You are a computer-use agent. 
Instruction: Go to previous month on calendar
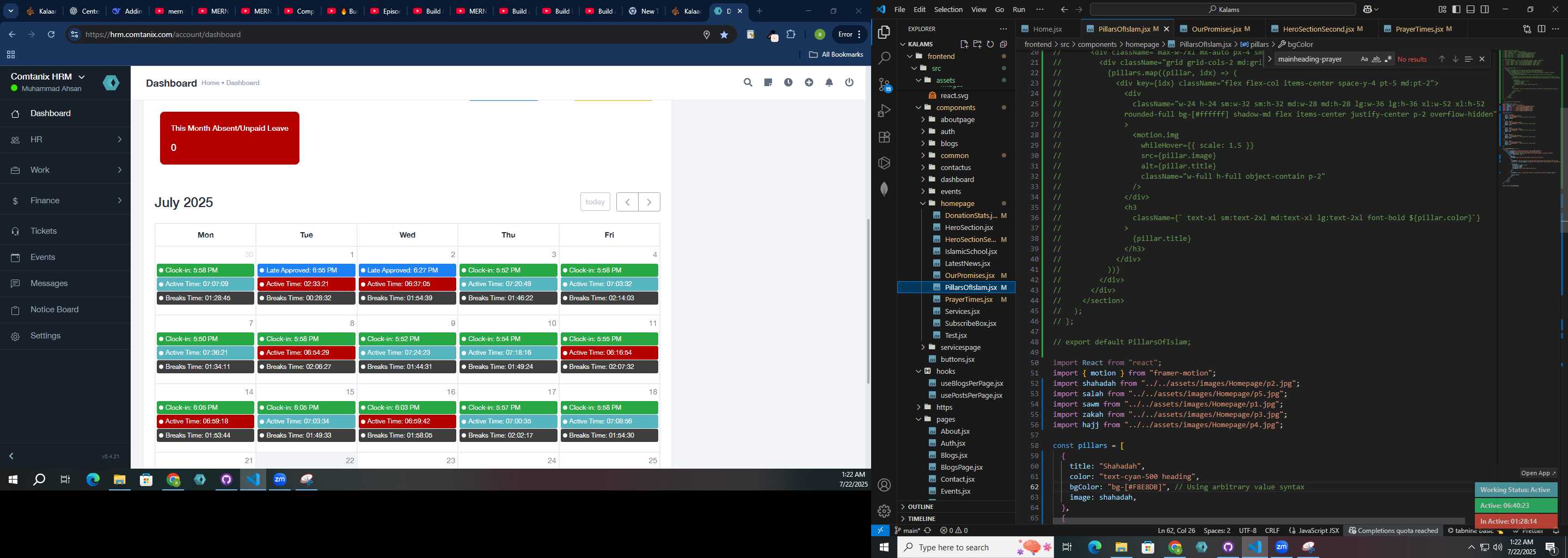[x=628, y=202]
